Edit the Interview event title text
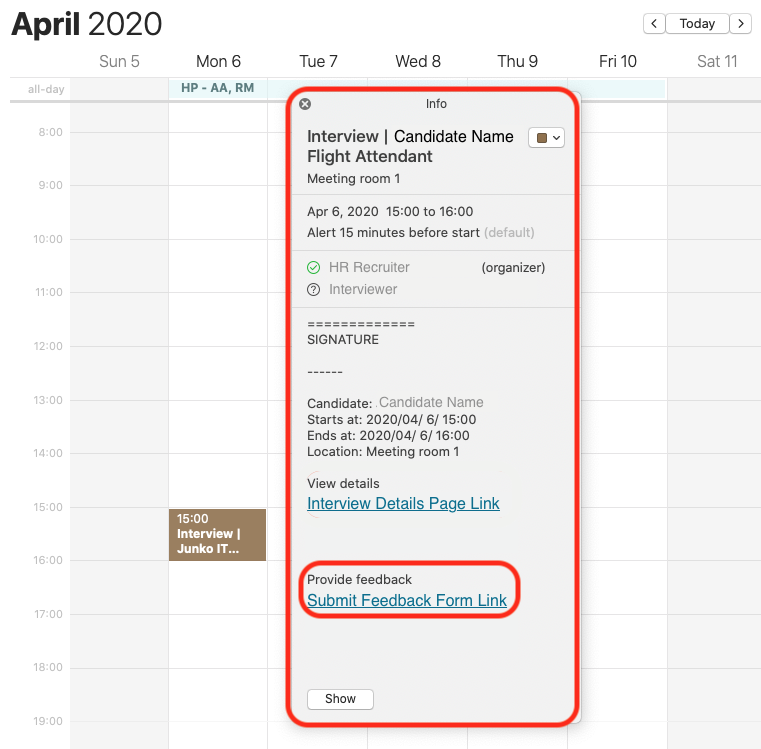 (x=410, y=146)
